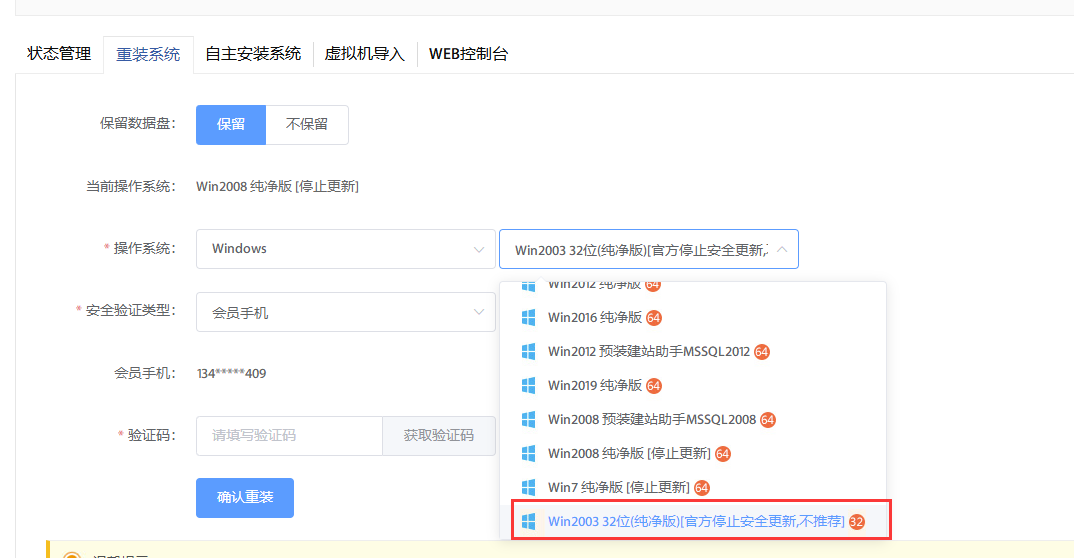1074x558 pixels.
Task: Click 获取验证码 to request a code
Action: coord(438,436)
